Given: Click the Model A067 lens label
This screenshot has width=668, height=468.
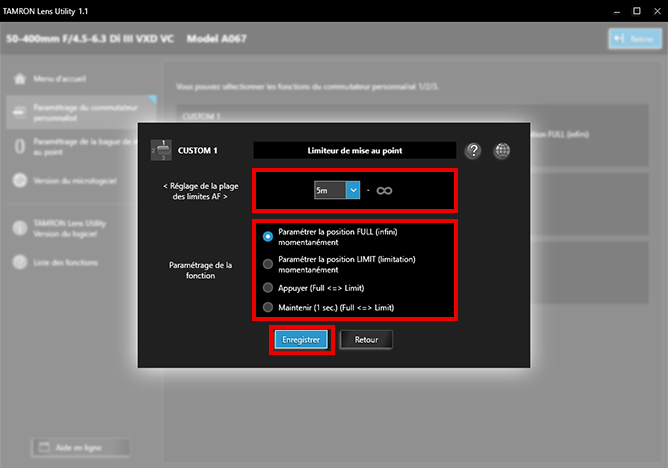Looking at the screenshot, I should (x=216, y=39).
